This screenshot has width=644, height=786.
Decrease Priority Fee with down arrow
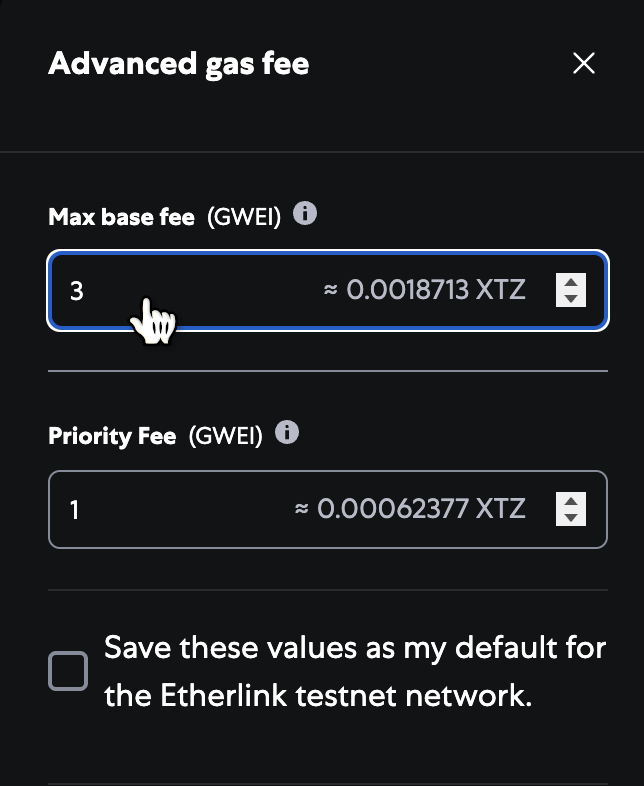[570, 517]
